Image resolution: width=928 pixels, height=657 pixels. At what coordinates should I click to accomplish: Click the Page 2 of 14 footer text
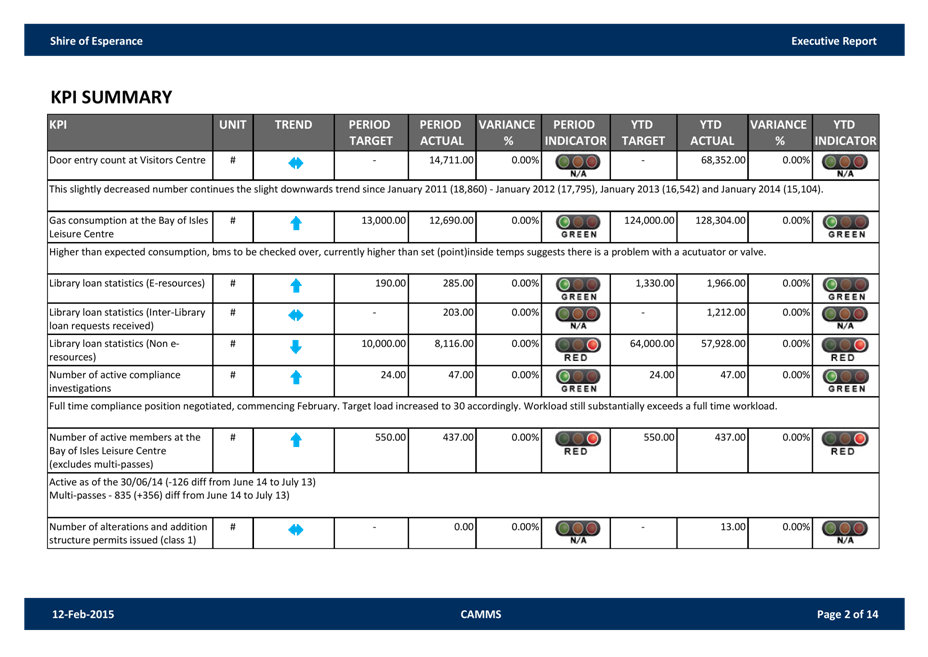tap(847, 614)
